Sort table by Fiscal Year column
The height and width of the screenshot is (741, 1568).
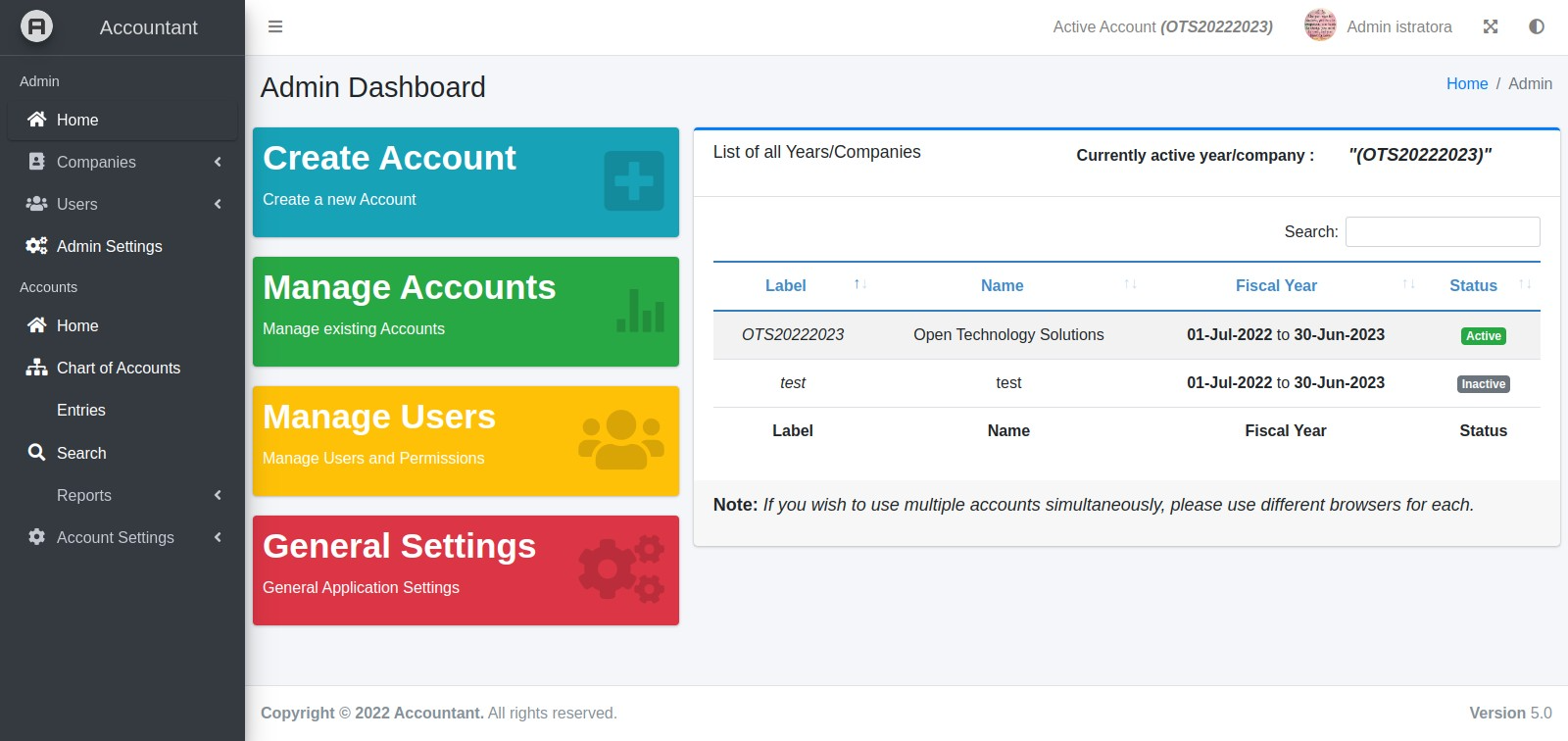[1276, 285]
